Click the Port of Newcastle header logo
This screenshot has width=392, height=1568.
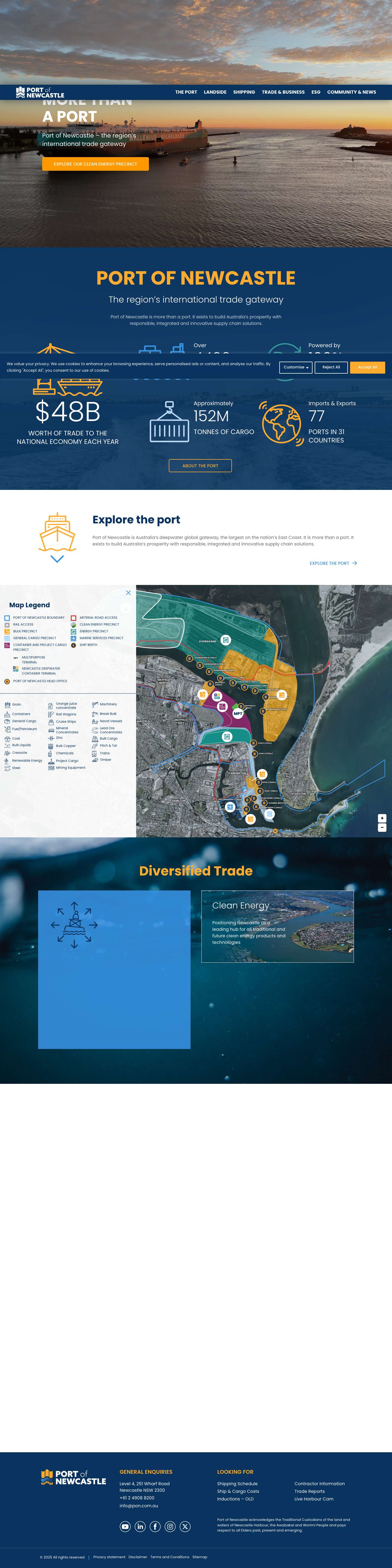point(40,93)
